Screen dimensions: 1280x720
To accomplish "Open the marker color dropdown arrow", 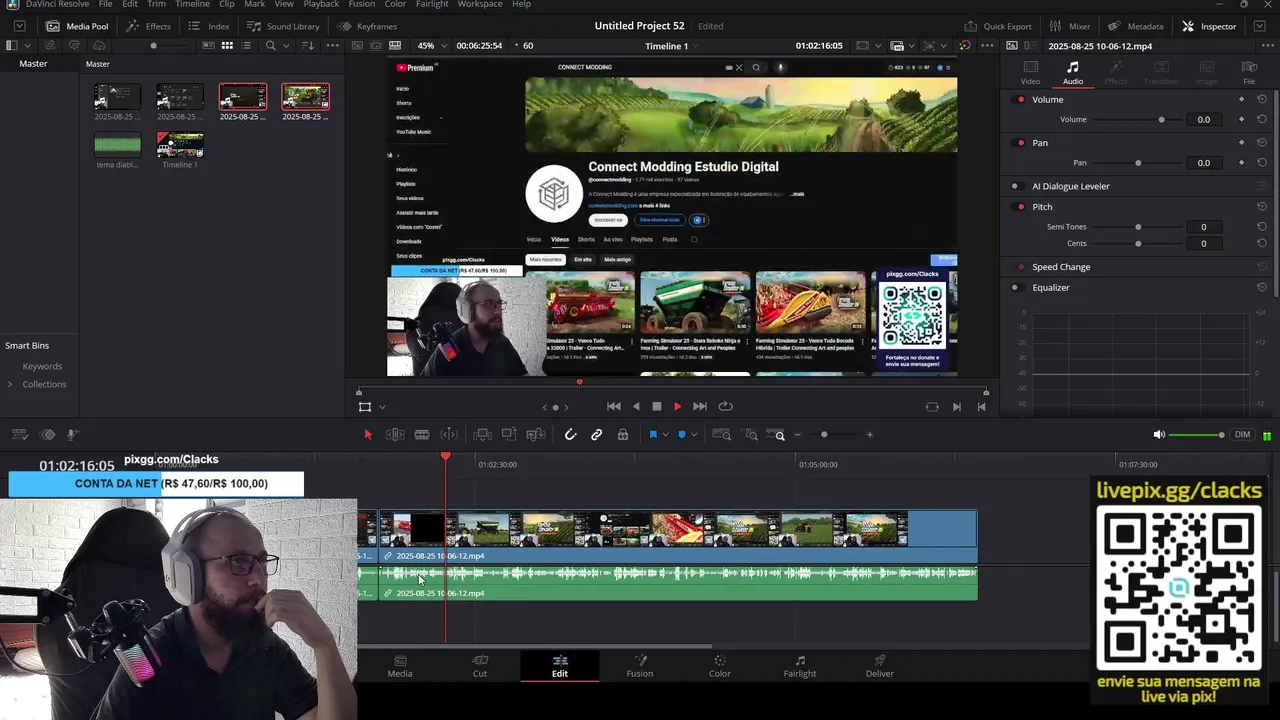I will point(694,435).
